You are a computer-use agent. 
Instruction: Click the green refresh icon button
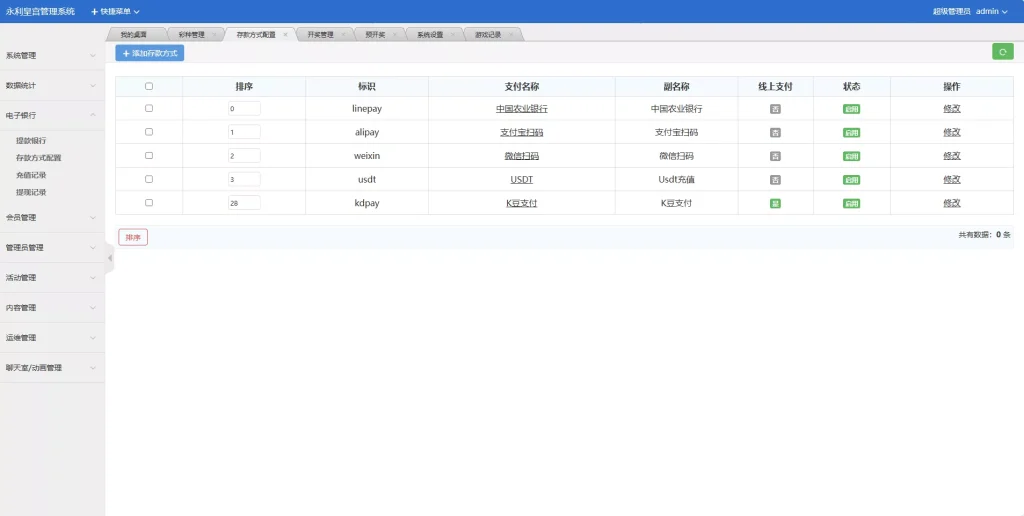[x=1002, y=52]
